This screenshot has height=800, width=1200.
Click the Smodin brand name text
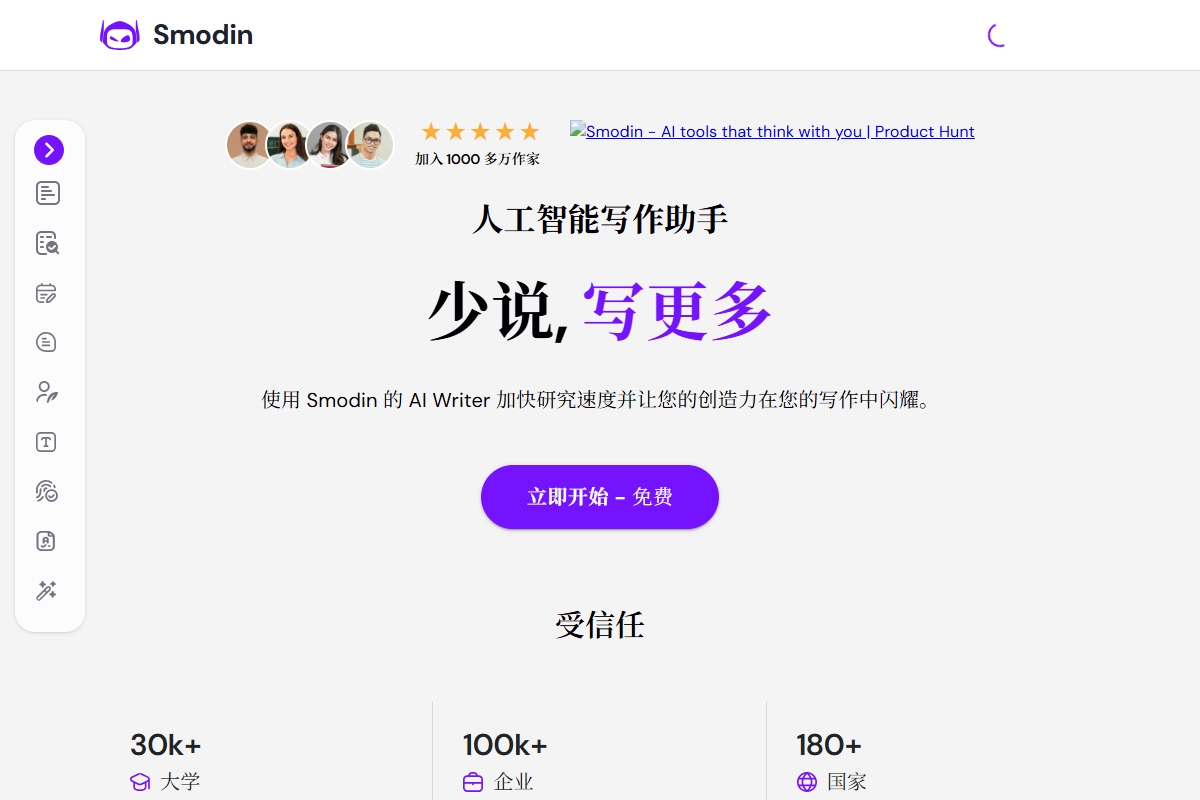(x=203, y=35)
